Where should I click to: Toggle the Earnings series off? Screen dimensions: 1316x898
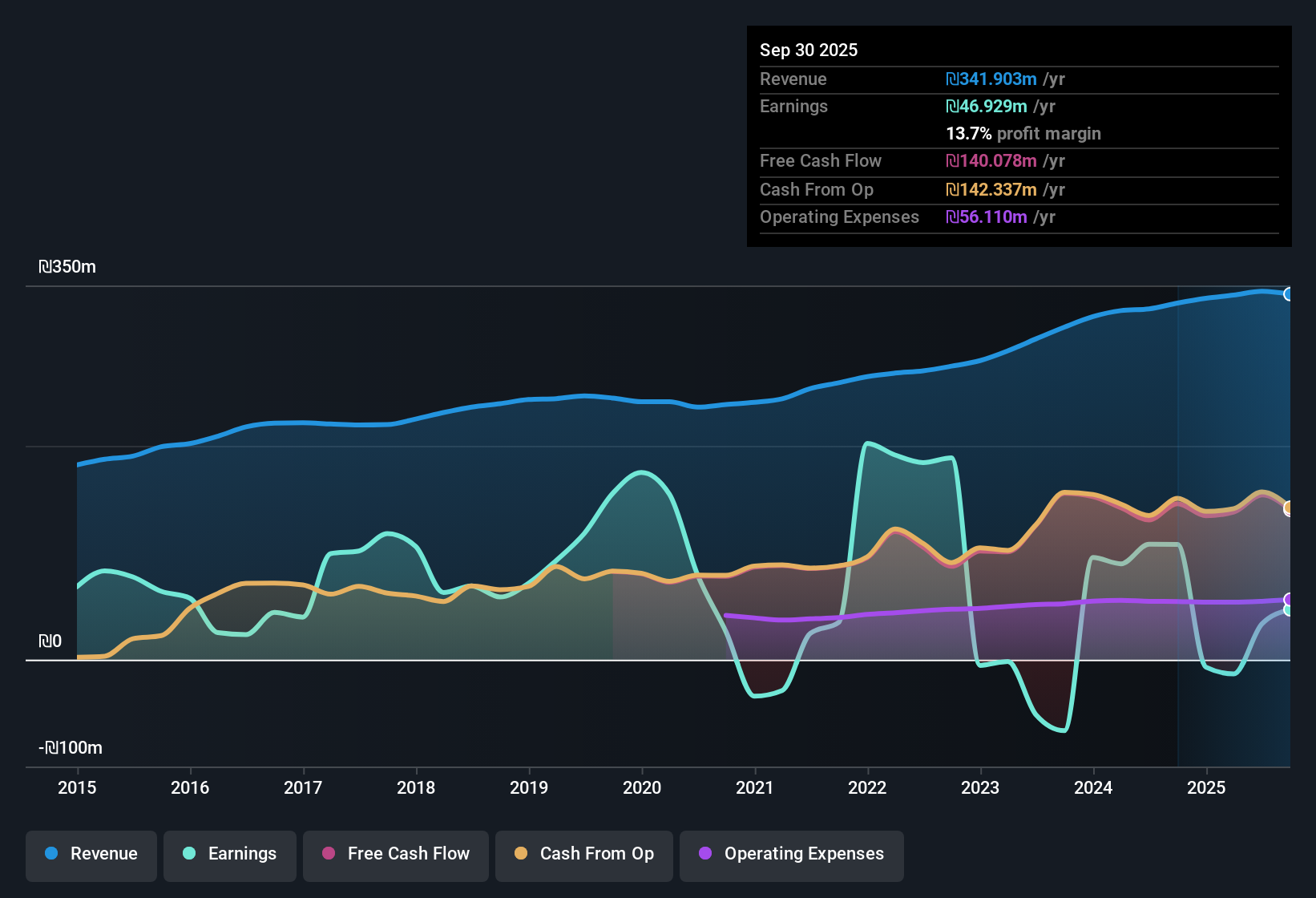click(230, 854)
